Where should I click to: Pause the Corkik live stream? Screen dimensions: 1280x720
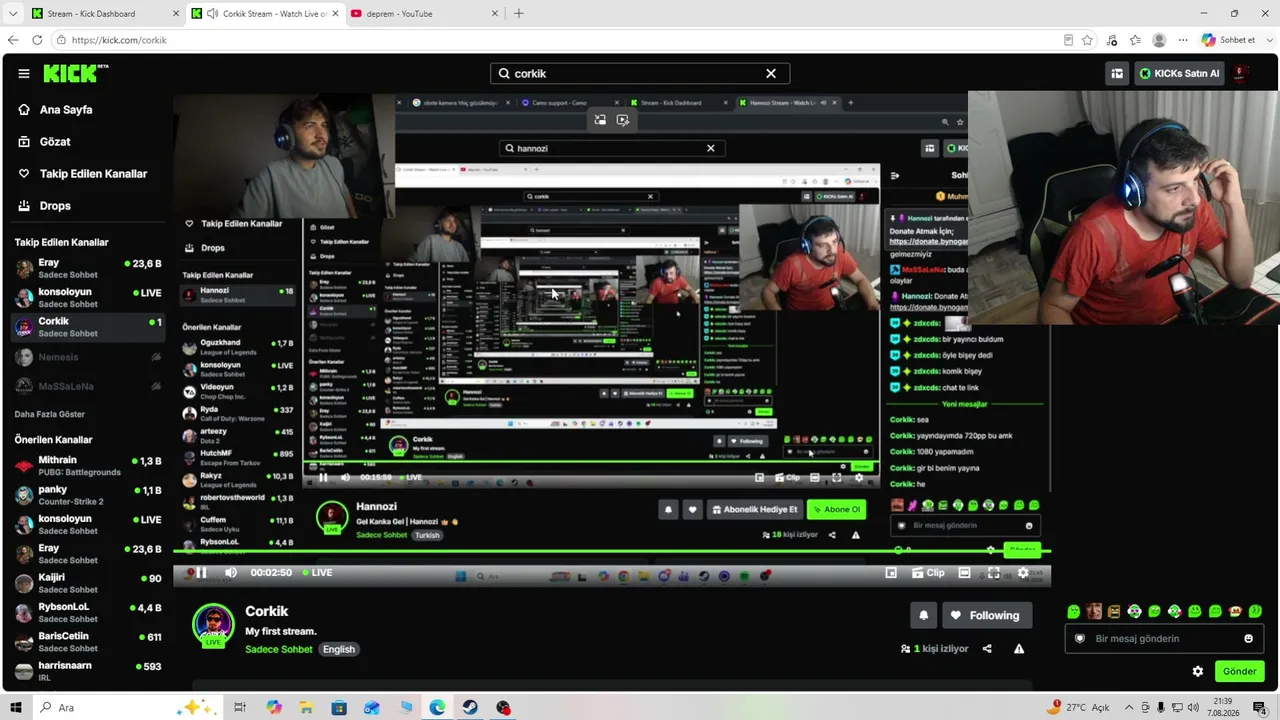201,573
